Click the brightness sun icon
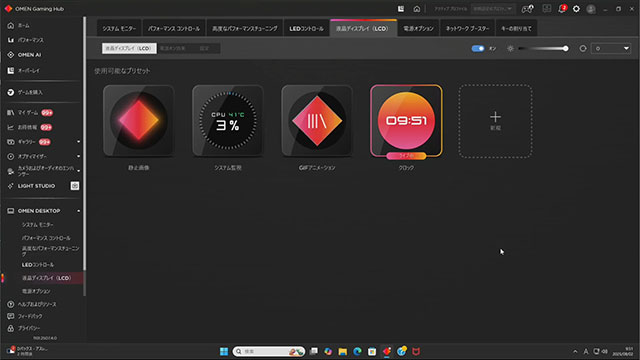640x360 pixels. click(x=510, y=49)
